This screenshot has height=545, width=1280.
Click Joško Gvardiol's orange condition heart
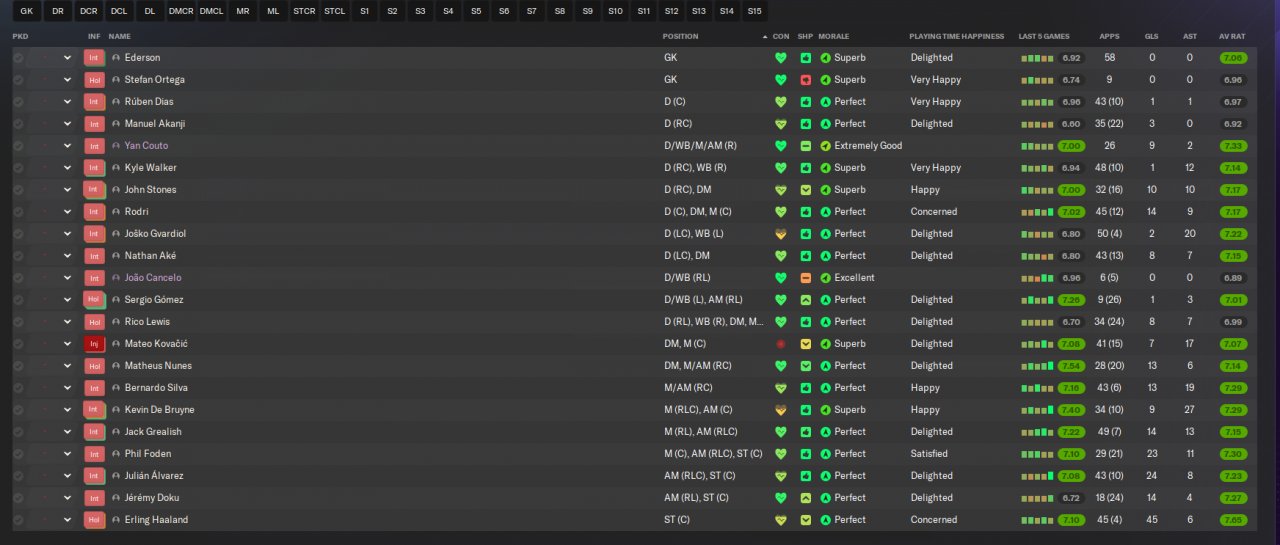click(781, 234)
